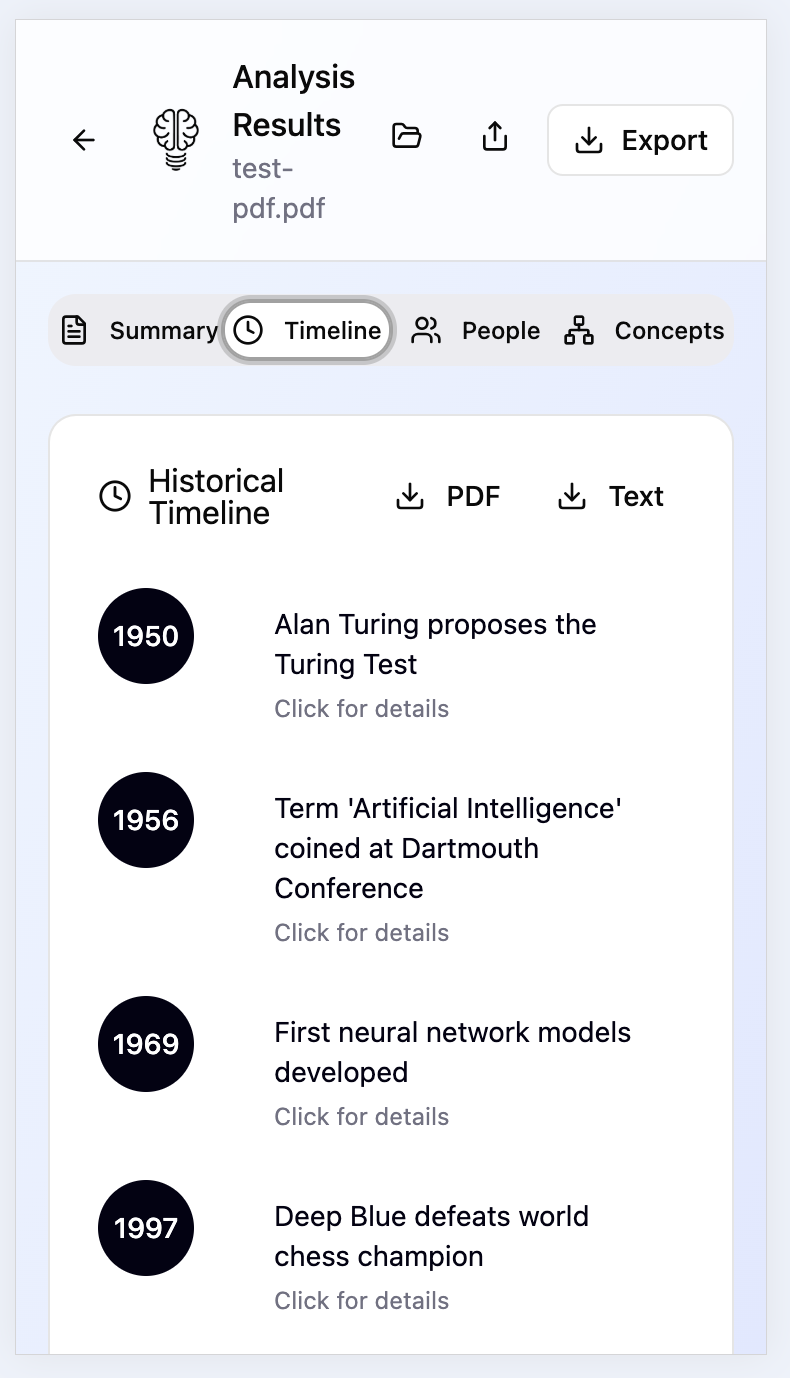The width and height of the screenshot is (790, 1378).
Task: Click the Export button
Action: (640, 140)
